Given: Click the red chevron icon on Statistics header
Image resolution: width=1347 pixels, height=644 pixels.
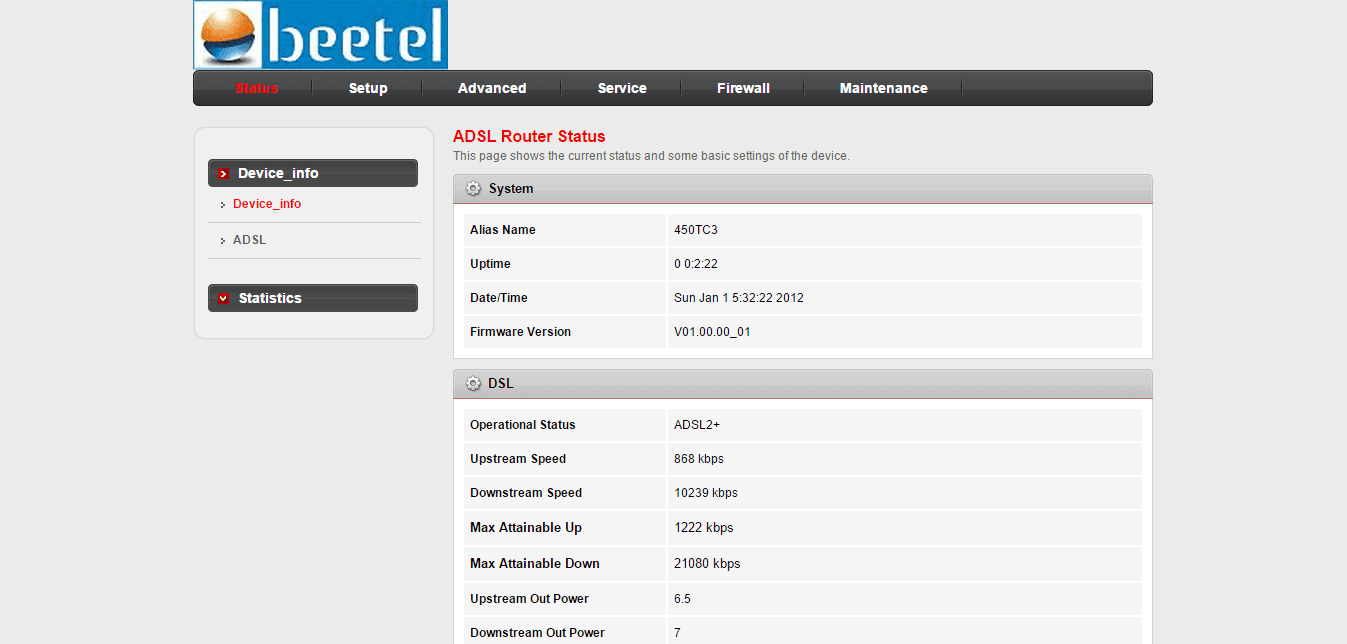Looking at the screenshot, I should 222,297.
